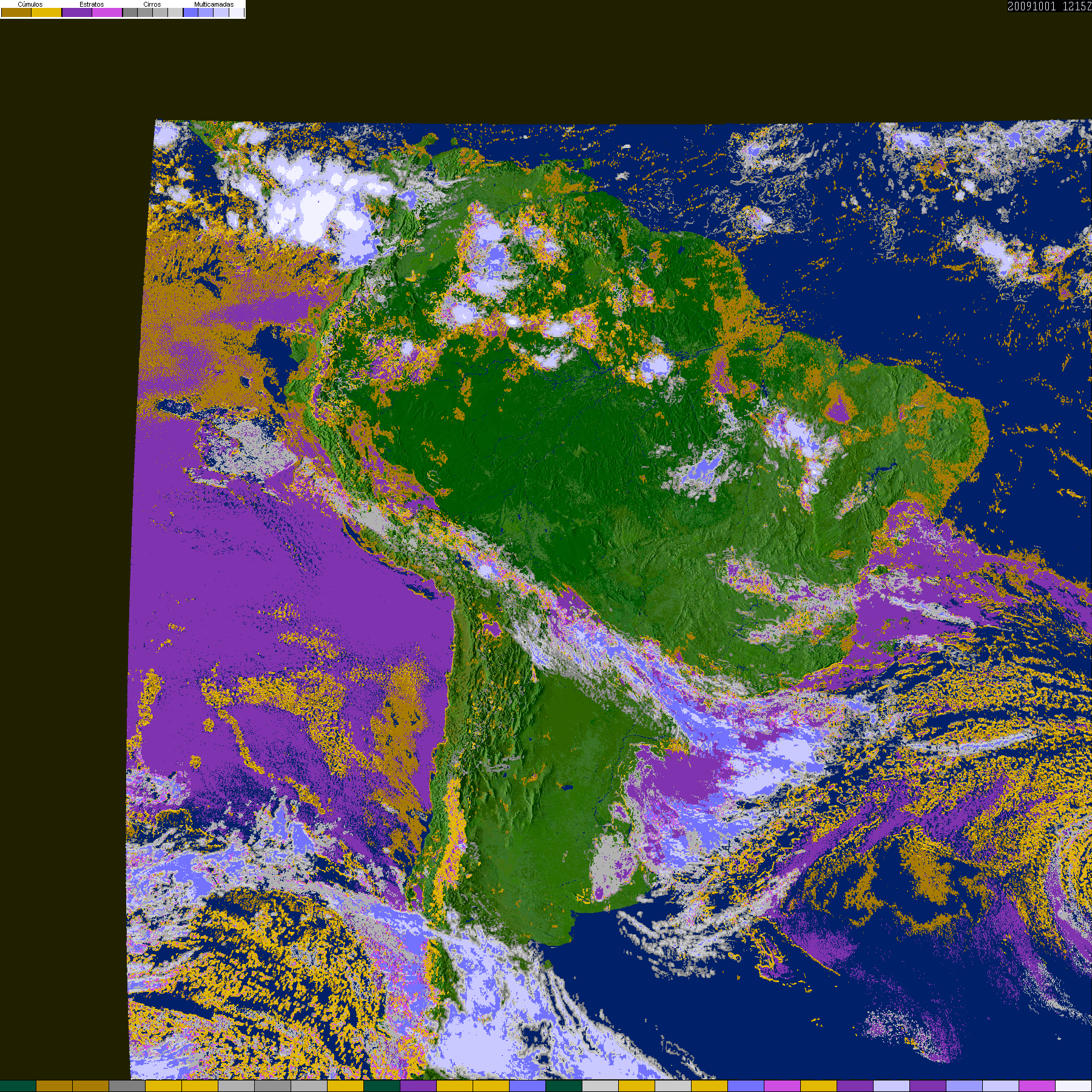
Task: Choose the darkest gray Cirros legend swatch
Action: (x=130, y=12)
